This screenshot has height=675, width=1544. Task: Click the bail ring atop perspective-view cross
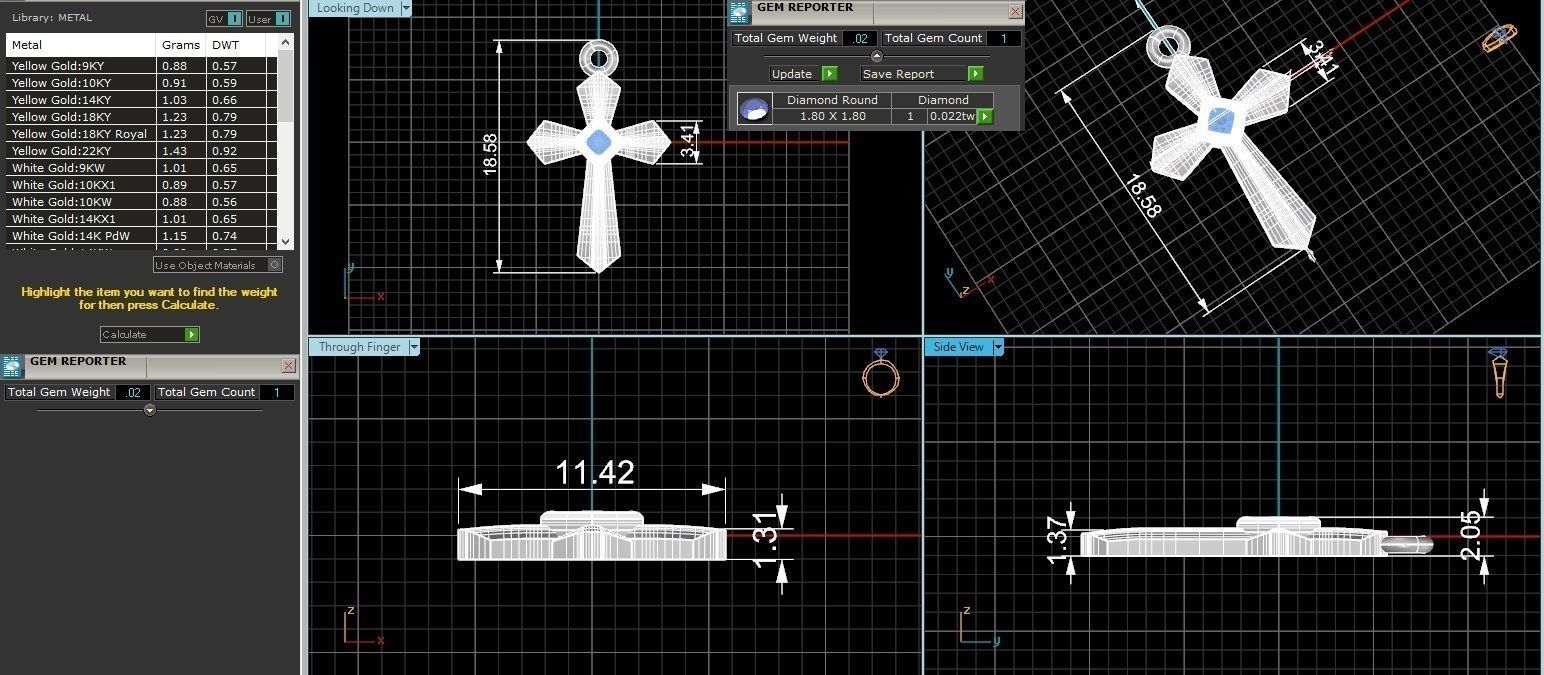click(x=1168, y=44)
